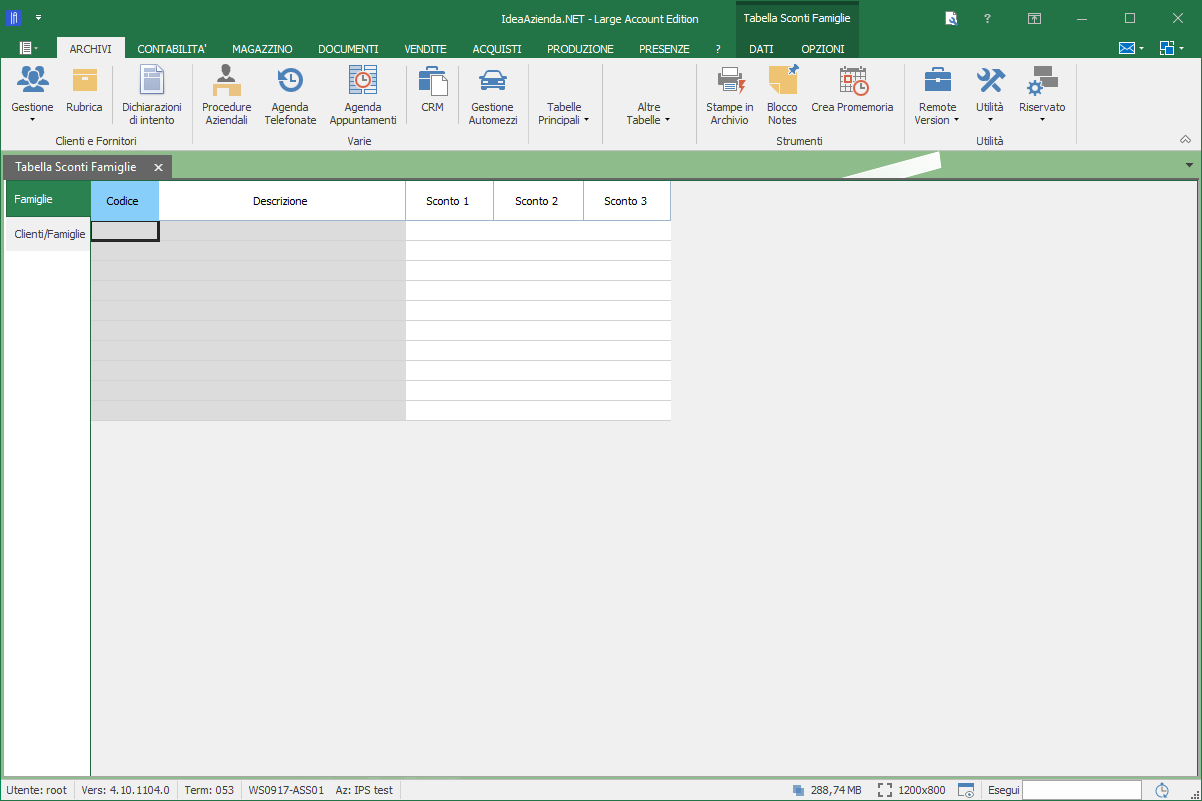The width and height of the screenshot is (1202, 801).
Task: Select the Famiglie side tab
Action: [48, 199]
